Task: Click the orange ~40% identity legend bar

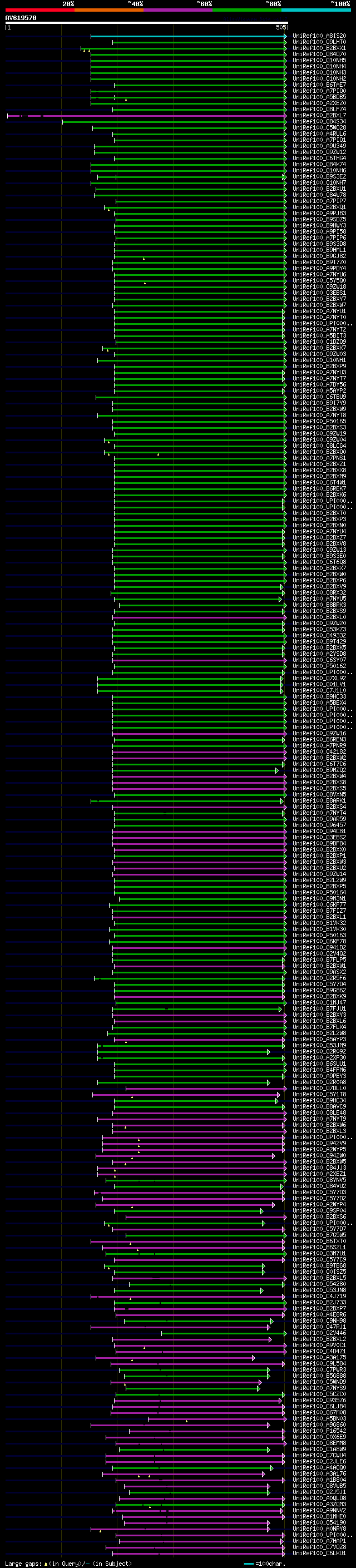Action: (109, 10)
